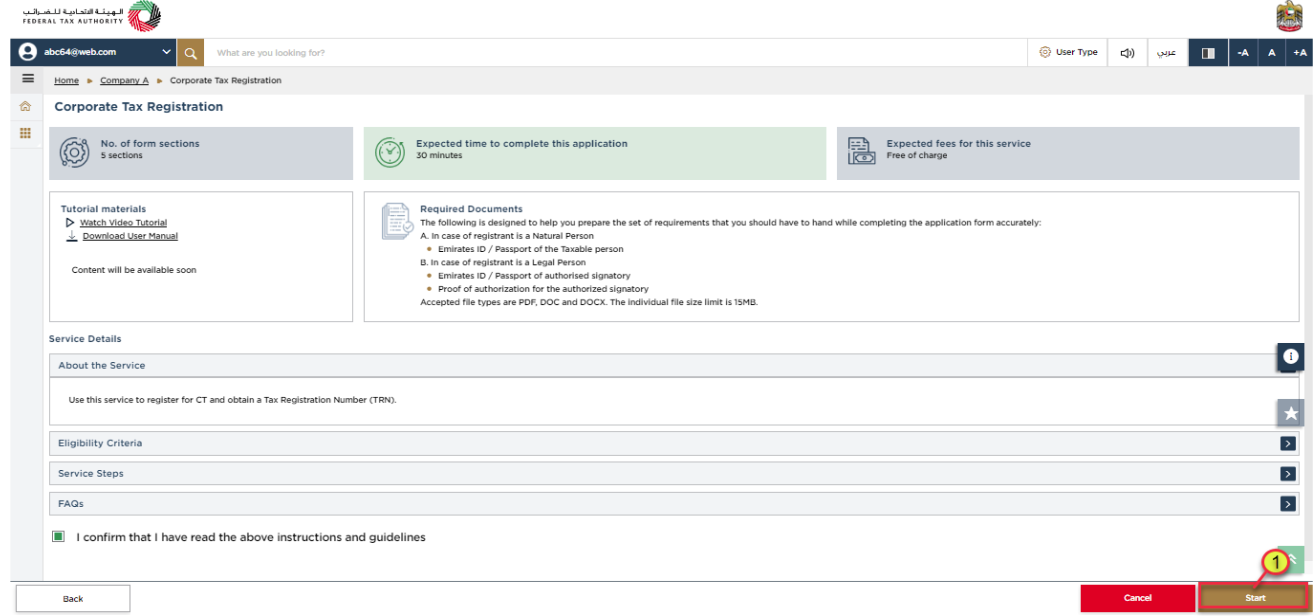Open the User Type menu

click(x=1068, y=52)
